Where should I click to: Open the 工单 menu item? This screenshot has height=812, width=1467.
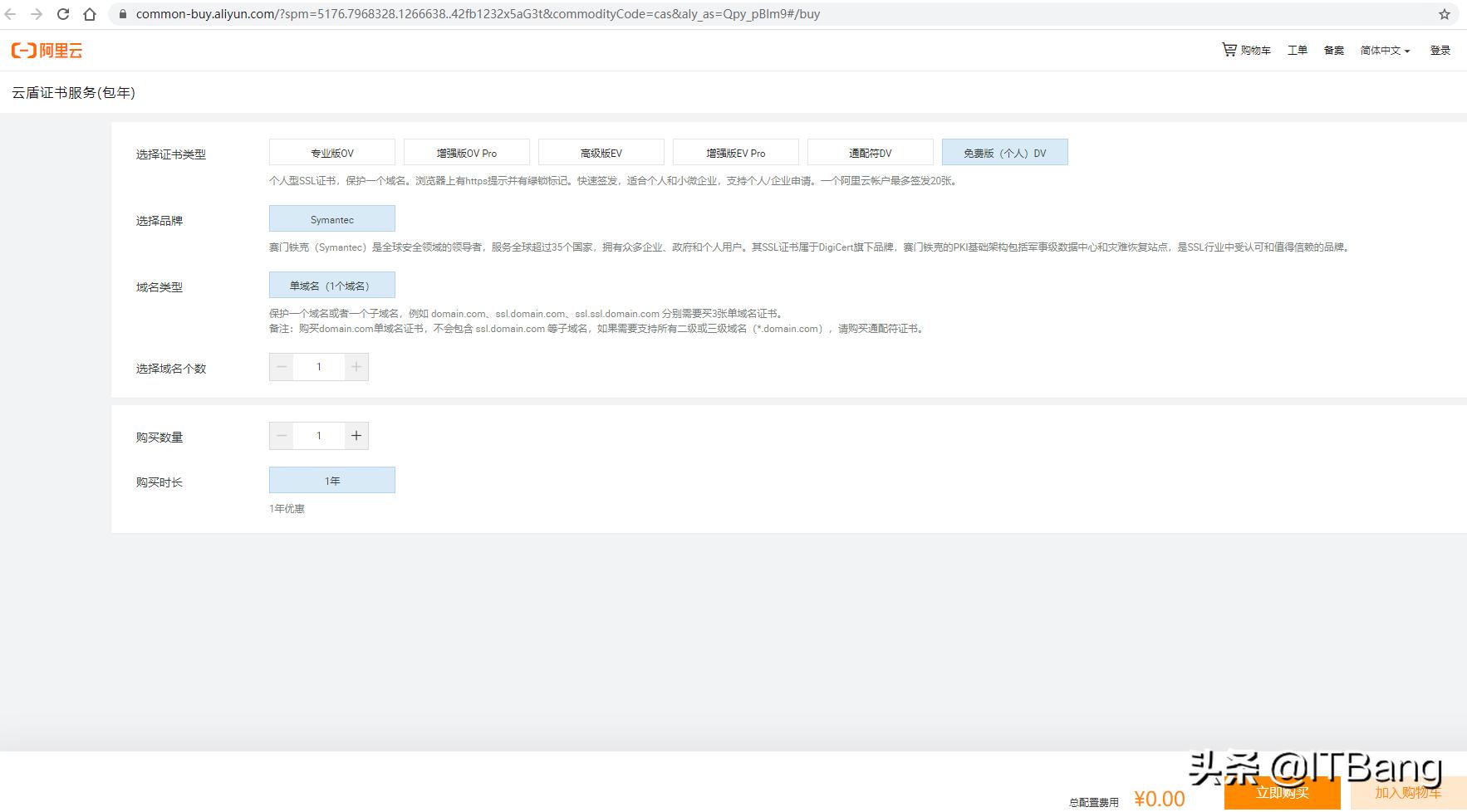pos(1297,50)
